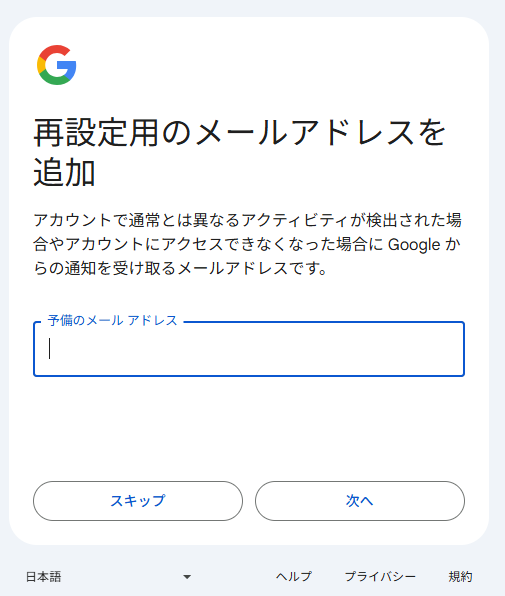The height and width of the screenshot is (596, 505).
Task: Click the word Google in the description
Action: (414, 244)
